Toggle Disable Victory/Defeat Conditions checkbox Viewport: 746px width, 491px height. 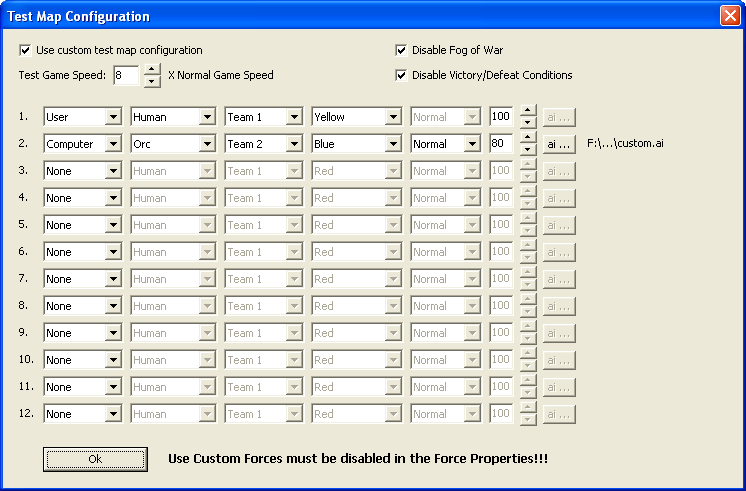[402, 75]
